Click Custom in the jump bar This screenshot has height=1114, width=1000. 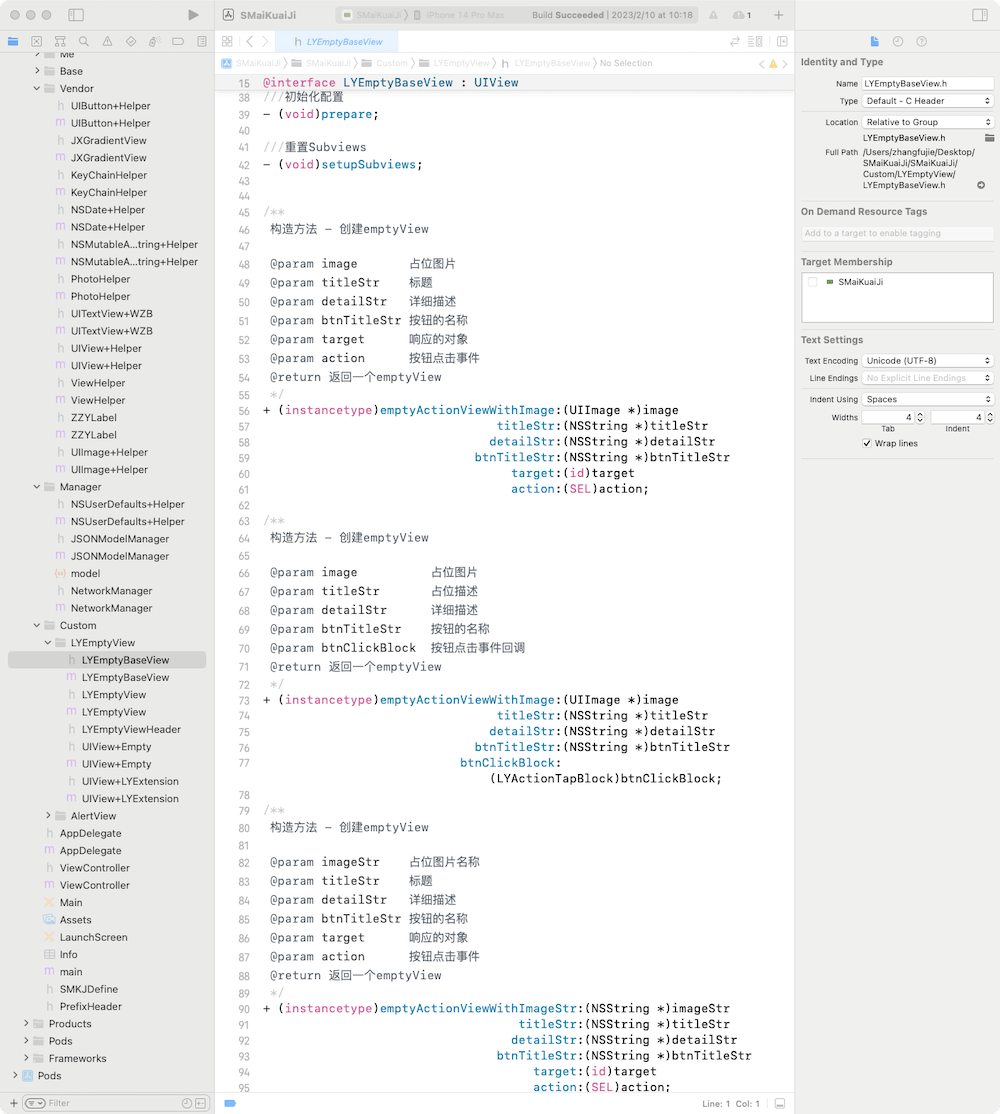tap(391, 63)
